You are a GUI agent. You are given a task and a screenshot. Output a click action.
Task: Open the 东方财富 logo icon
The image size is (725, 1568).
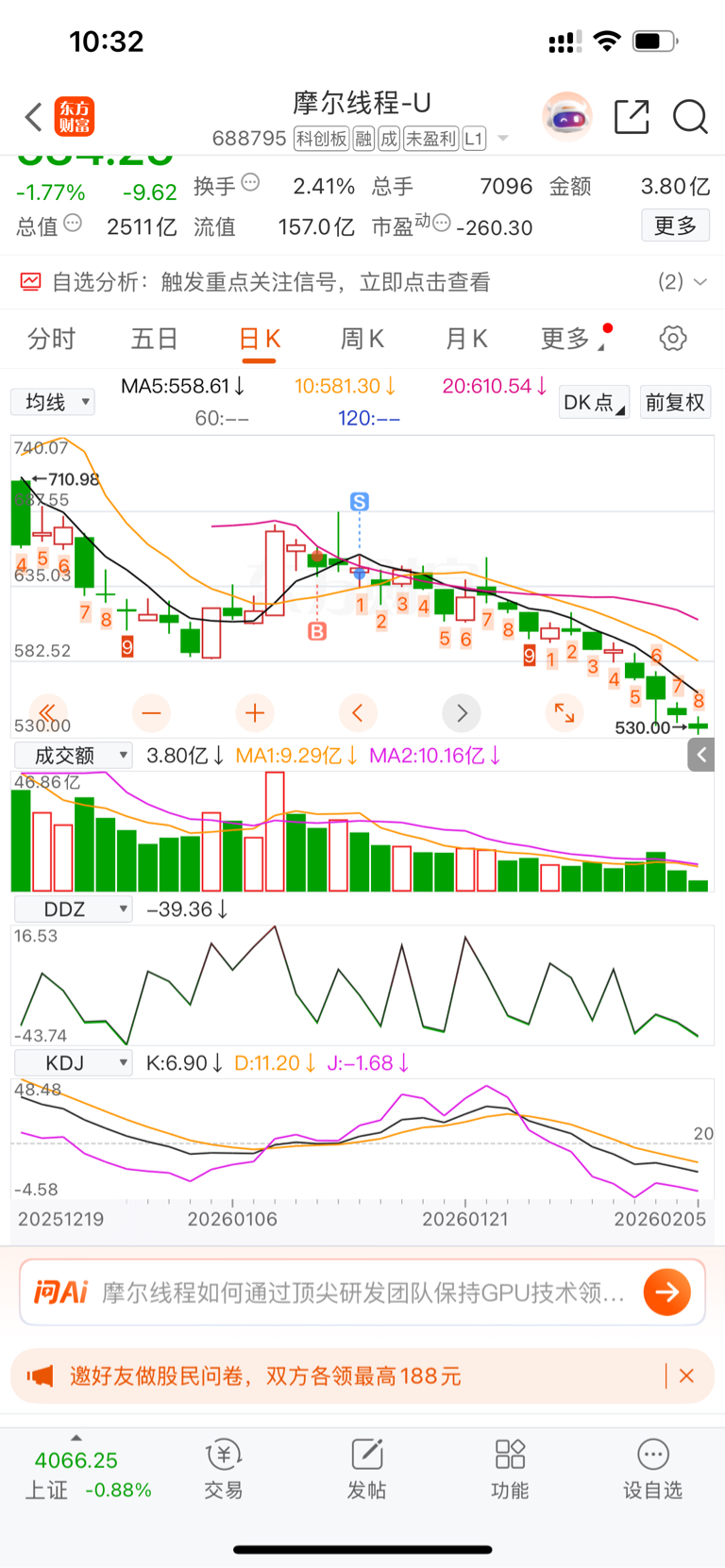[x=75, y=117]
